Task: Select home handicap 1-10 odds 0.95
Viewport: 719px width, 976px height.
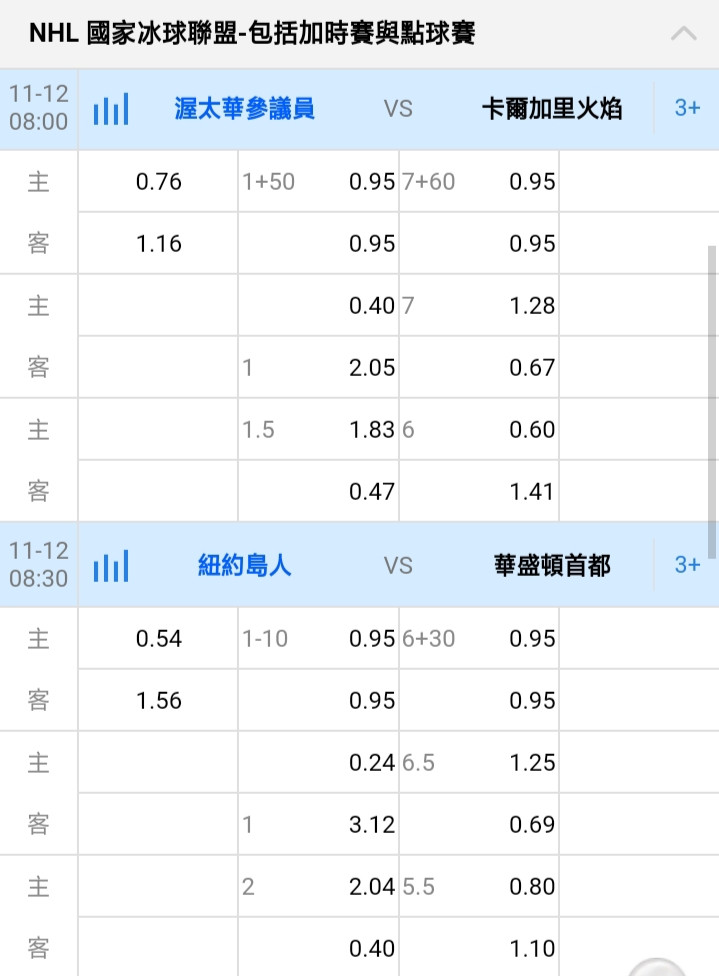Action: [x=319, y=639]
